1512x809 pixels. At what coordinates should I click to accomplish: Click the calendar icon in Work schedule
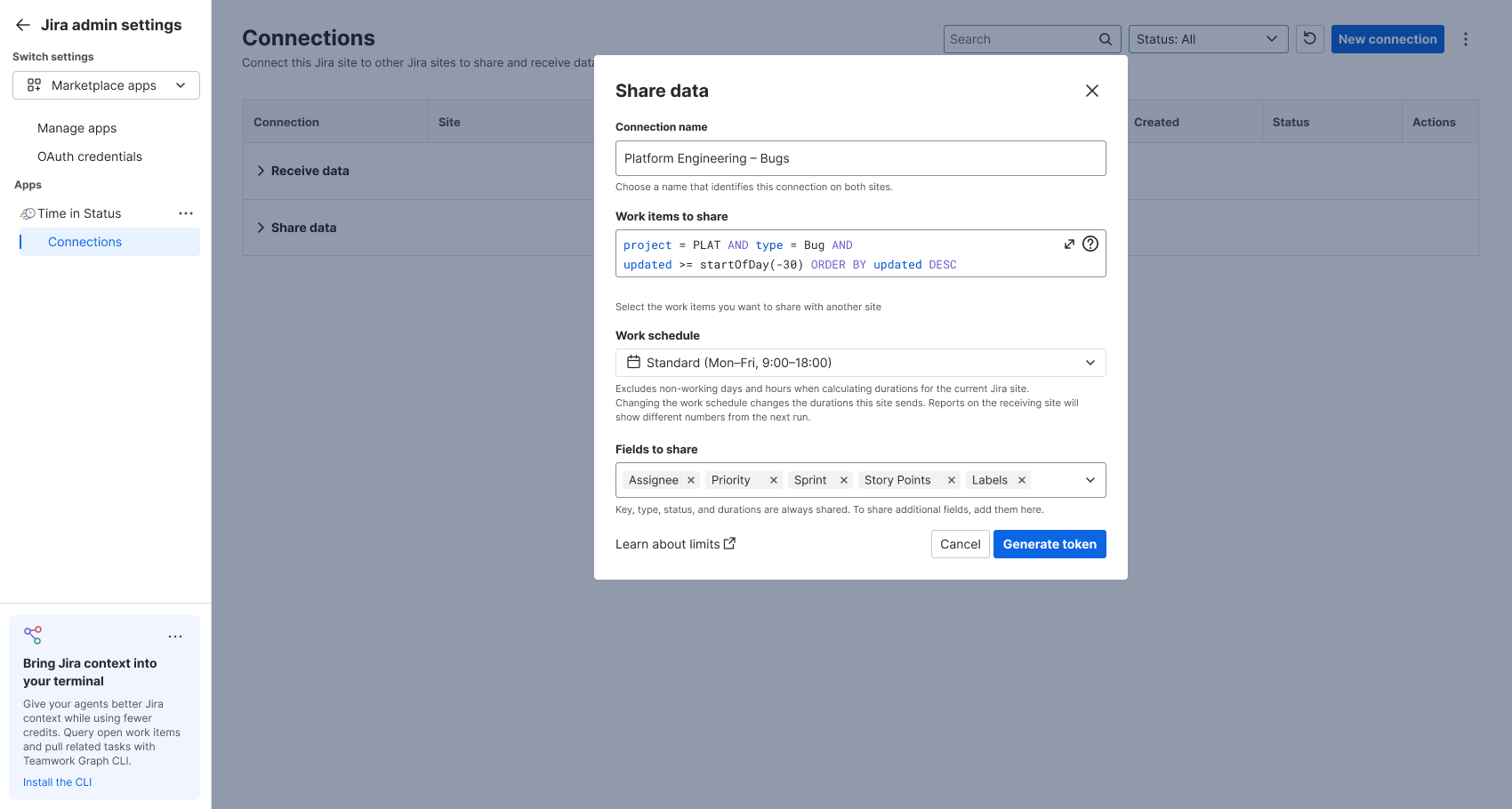[634, 362]
